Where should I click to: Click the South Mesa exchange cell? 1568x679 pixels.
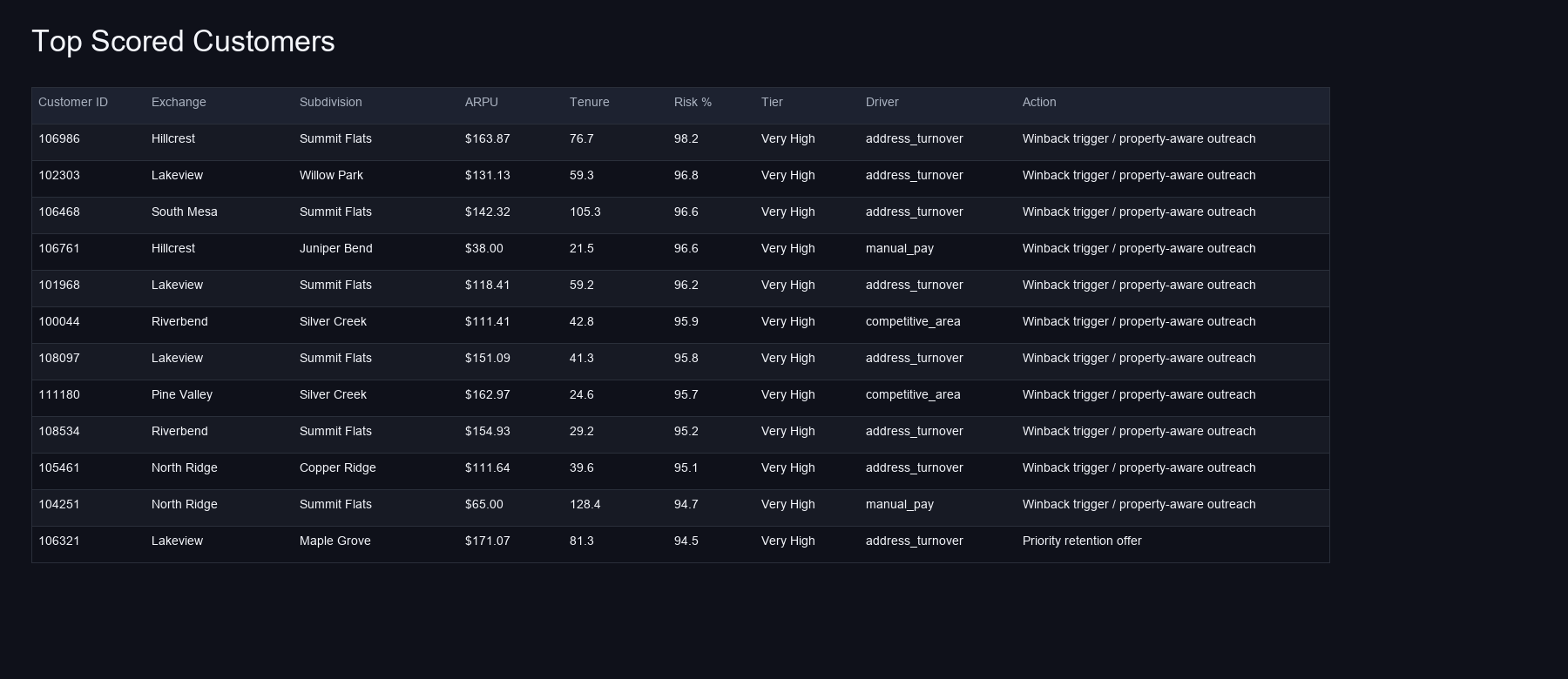click(x=185, y=212)
